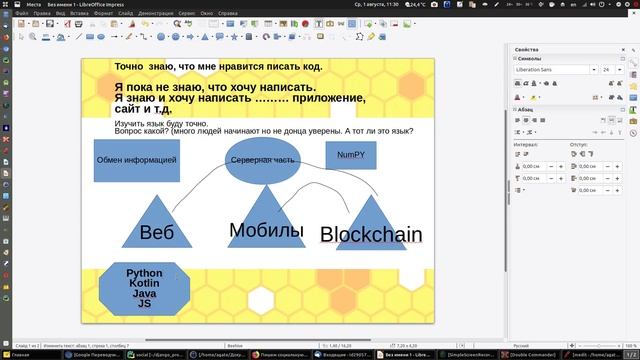640x360 pixels.
Task: Click the Insert Chart icon
Action: (x=294, y=24)
